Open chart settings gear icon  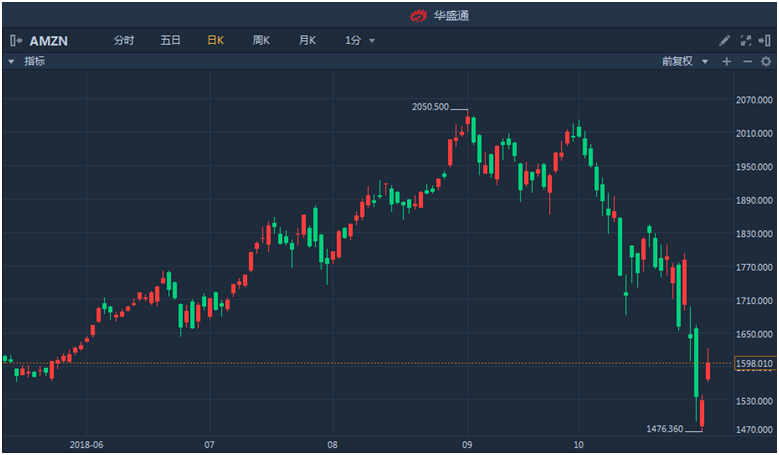tap(766, 61)
